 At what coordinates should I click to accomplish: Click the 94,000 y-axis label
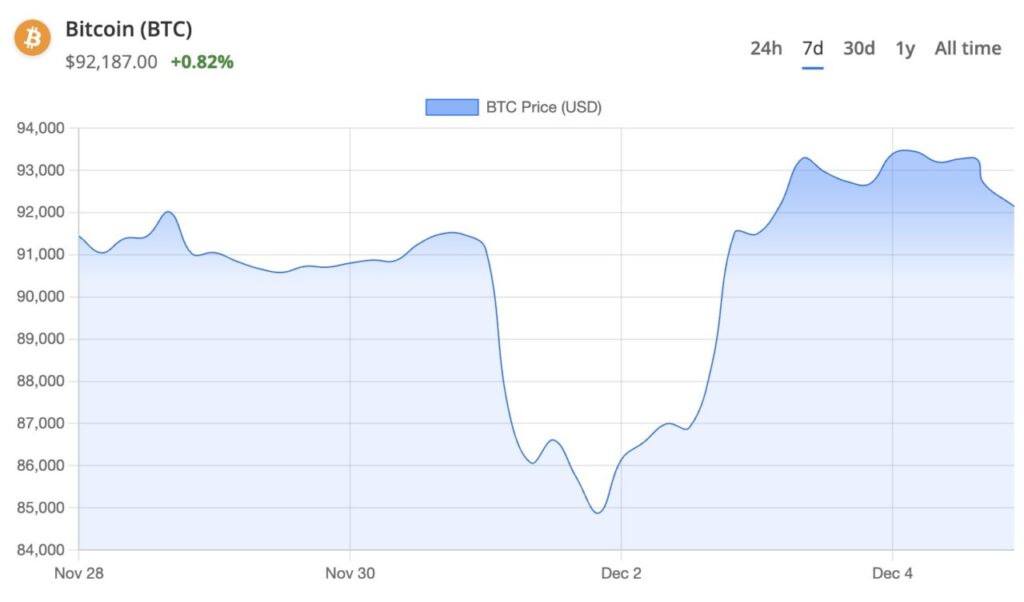click(43, 128)
